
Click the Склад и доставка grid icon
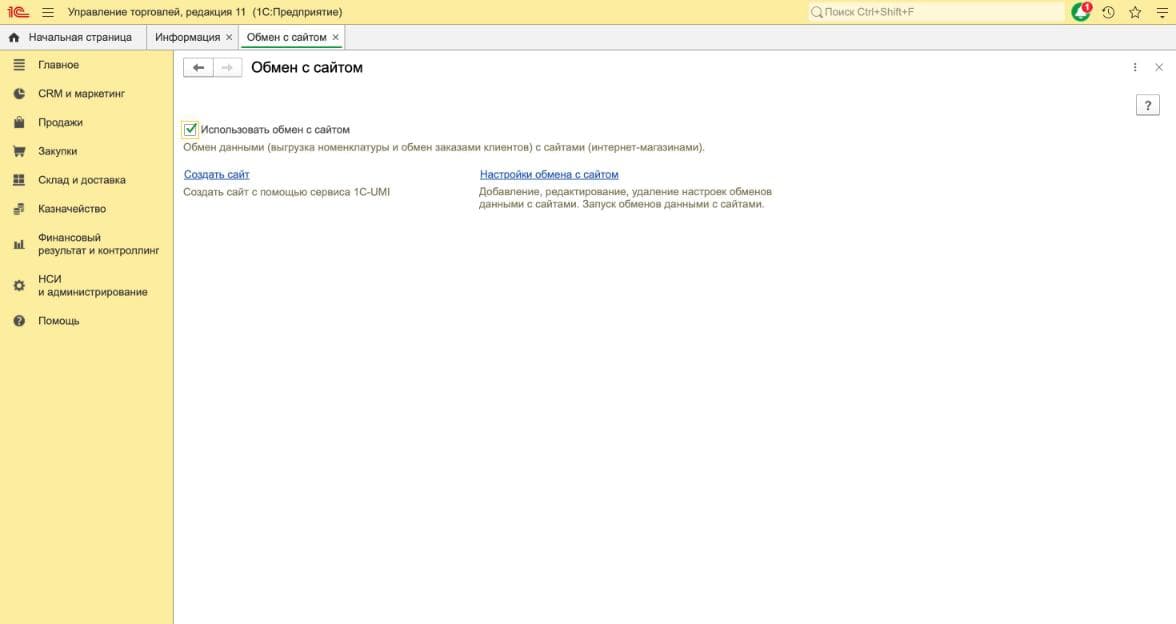(20, 180)
